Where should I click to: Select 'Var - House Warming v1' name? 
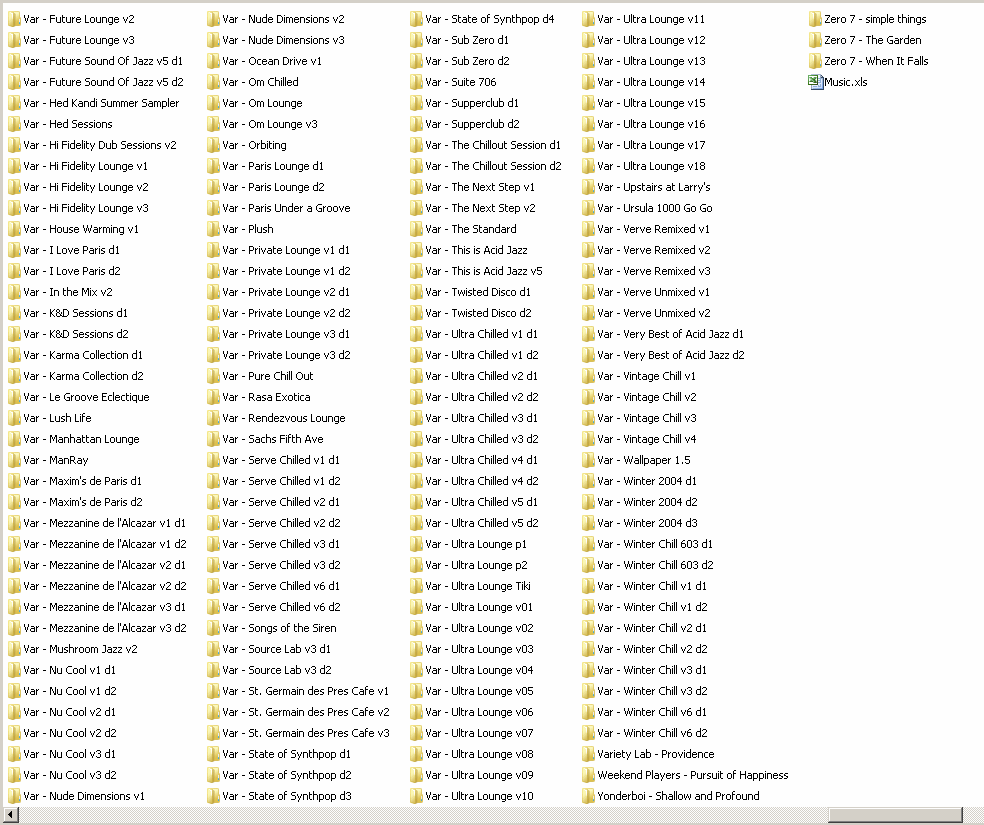[81, 229]
